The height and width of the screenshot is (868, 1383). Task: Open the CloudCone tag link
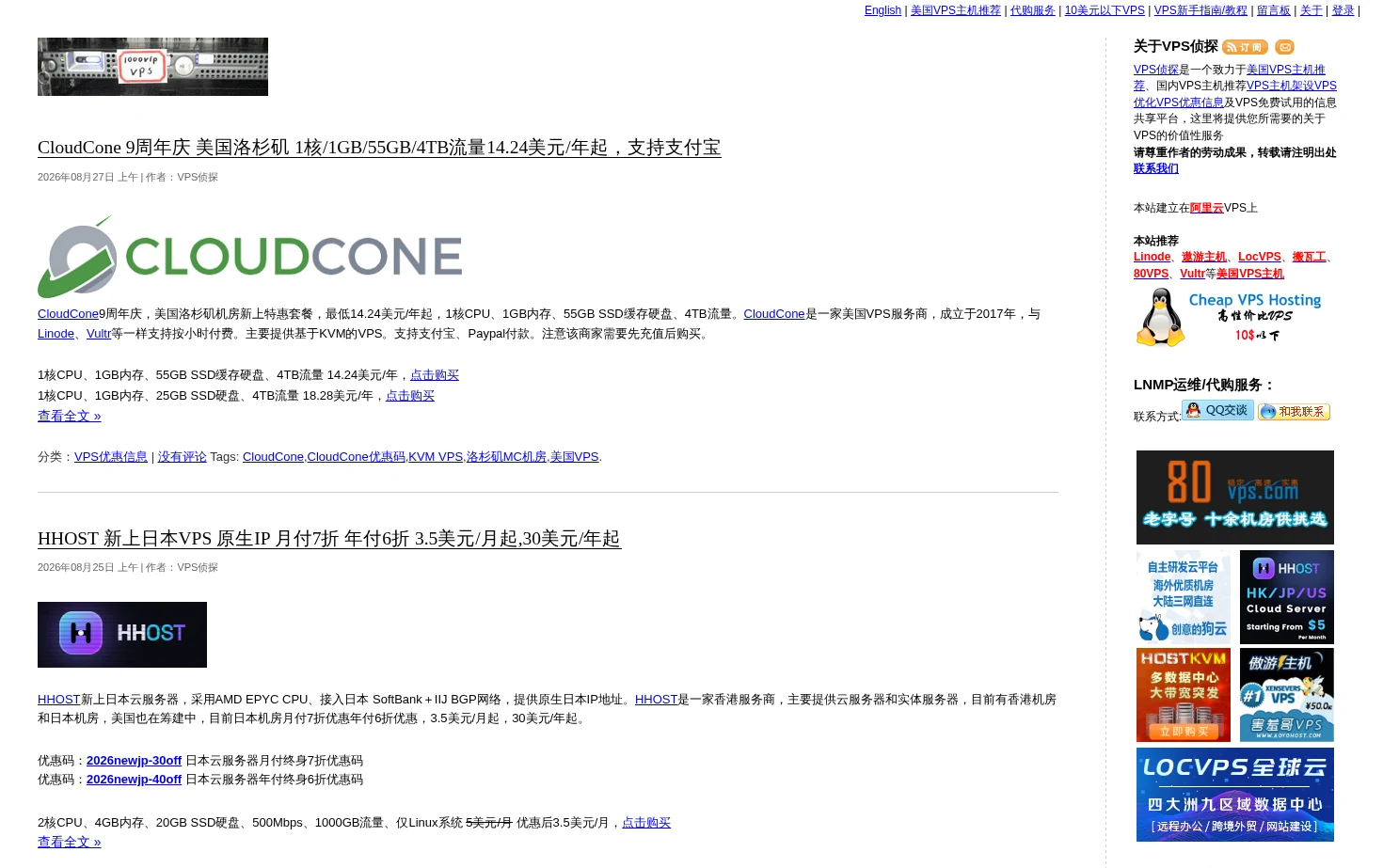point(273,457)
